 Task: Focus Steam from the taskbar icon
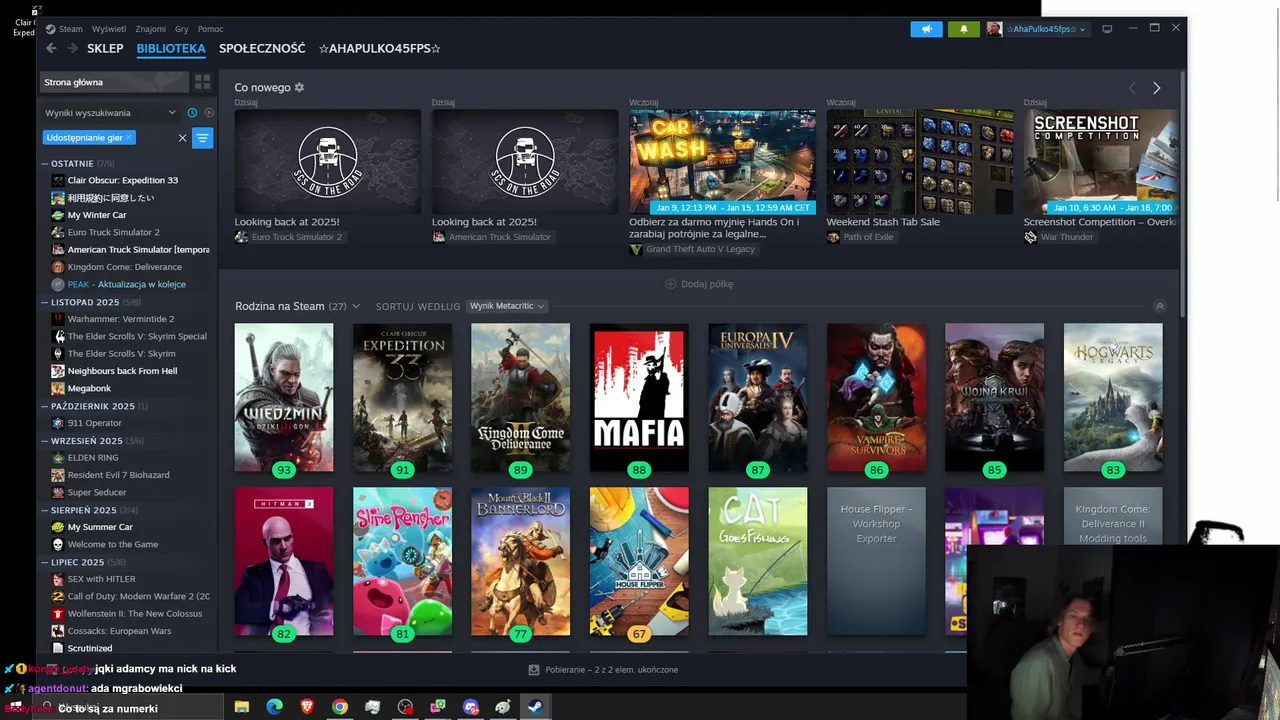(535, 707)
